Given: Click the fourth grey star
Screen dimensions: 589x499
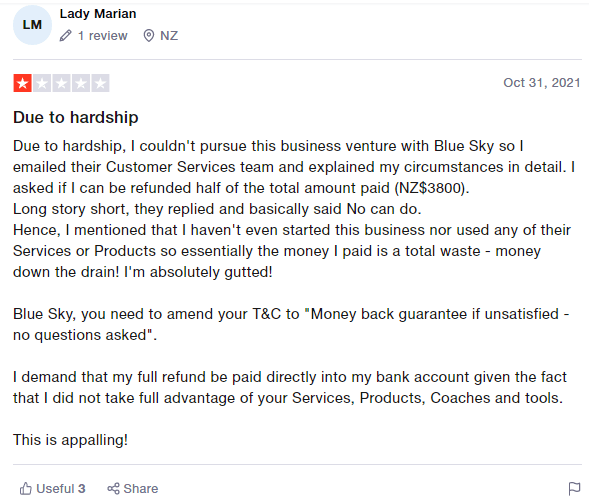Looking at the screenshot, I should pos(81,83).
